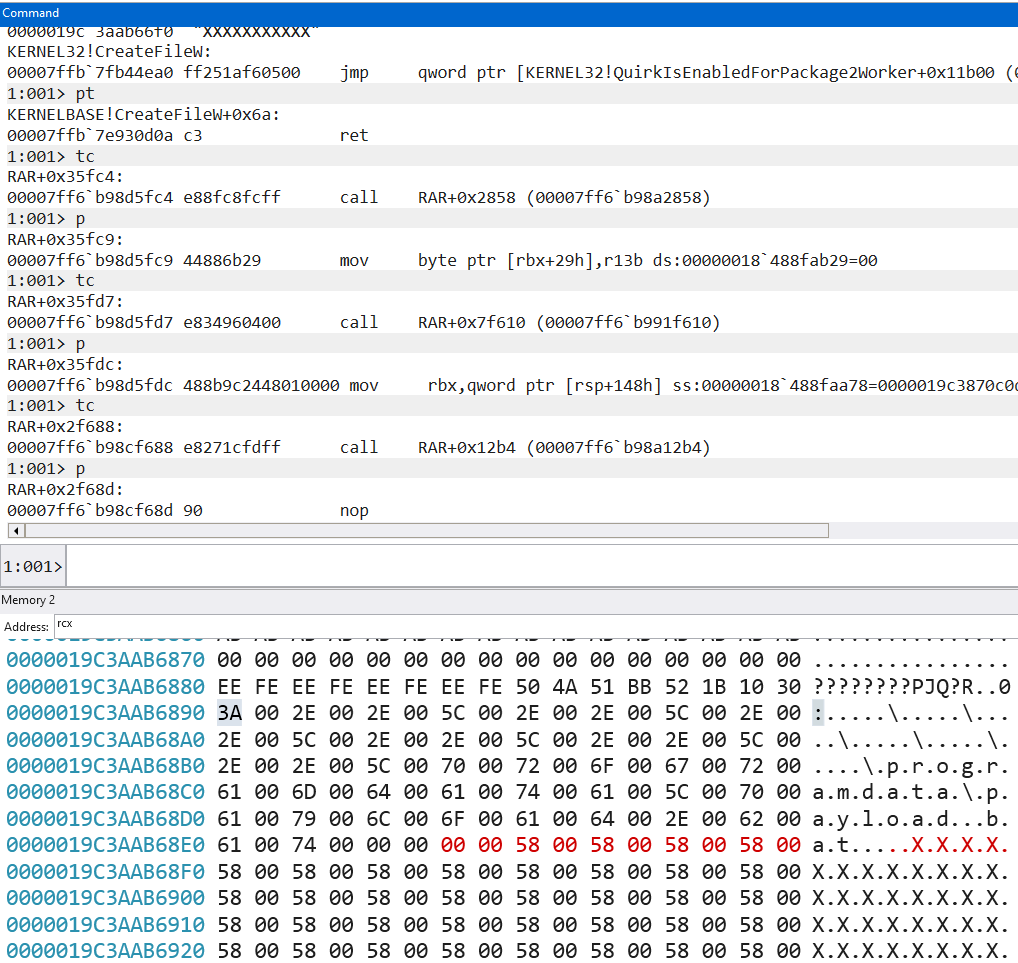Click memory address 0000019C3AAB6890
Image resolution: width=1018 pixels, height=963 pixels.
tap(105, 713)
